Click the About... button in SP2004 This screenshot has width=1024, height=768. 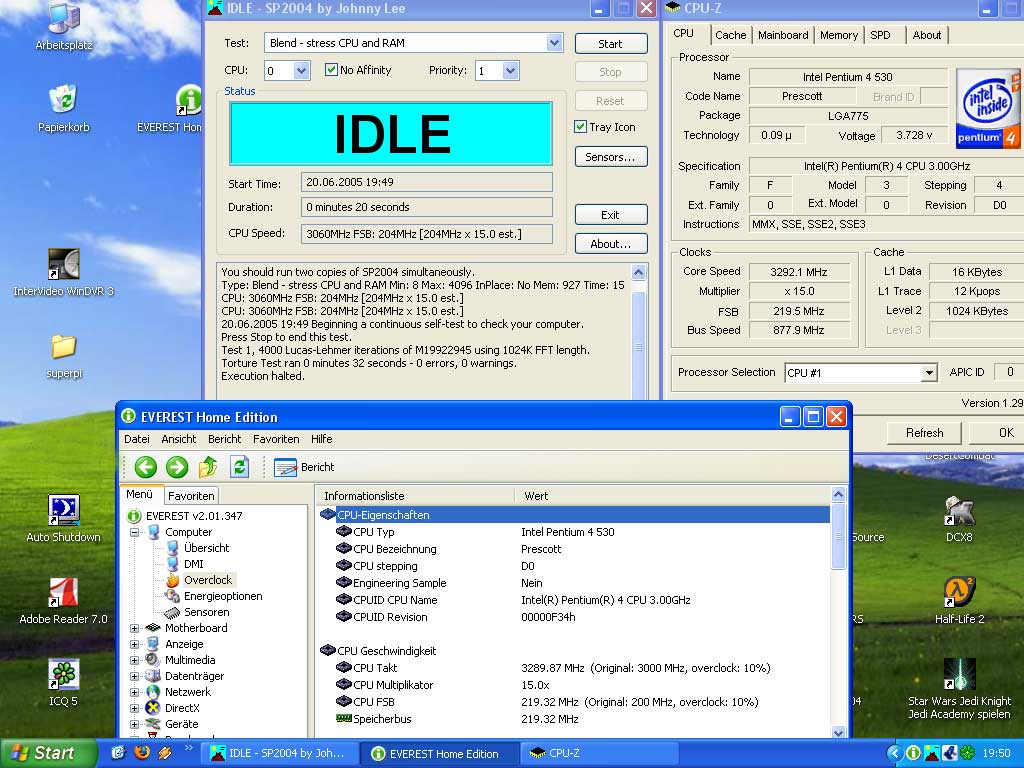point(611,244)
